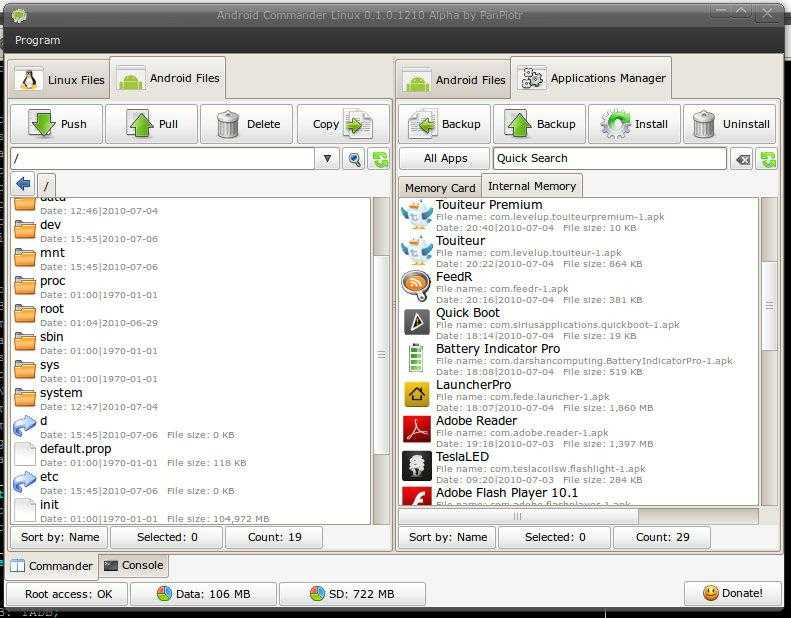This screenshot has width=791, height=618.
Task: Click the Delete trash can button
Action: click(x=247, y=124)
